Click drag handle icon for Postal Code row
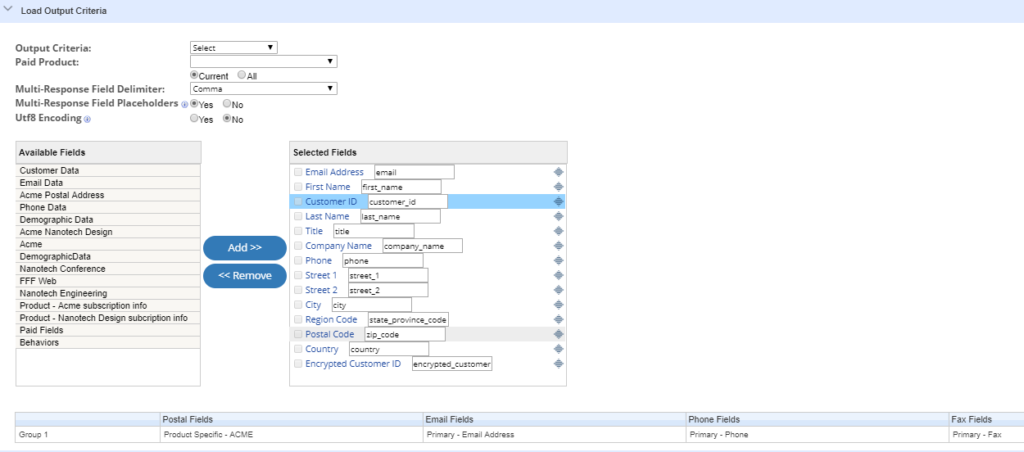The height and width of the screenshot is (452, 1024). click(x=559, y=334)
